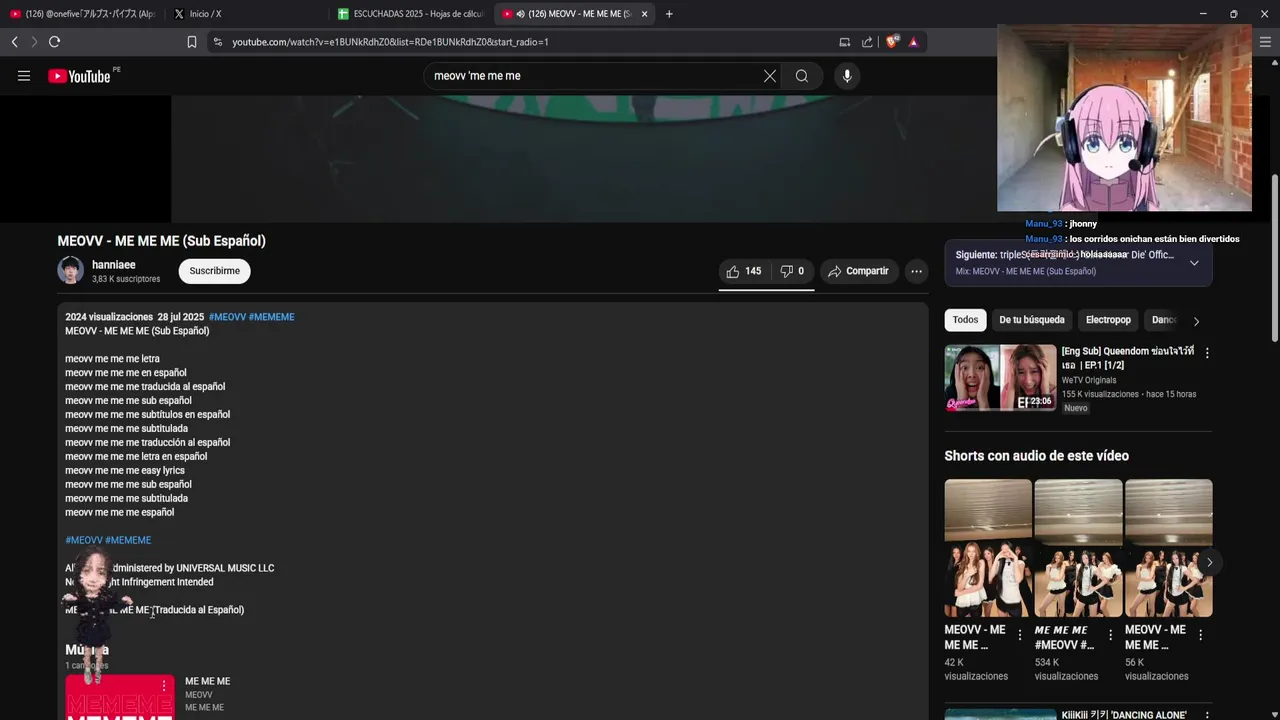Open the top #MEOVV hashtag beside the date
This screenshot has height=720, width=1280.
click(x=227, y=317)
